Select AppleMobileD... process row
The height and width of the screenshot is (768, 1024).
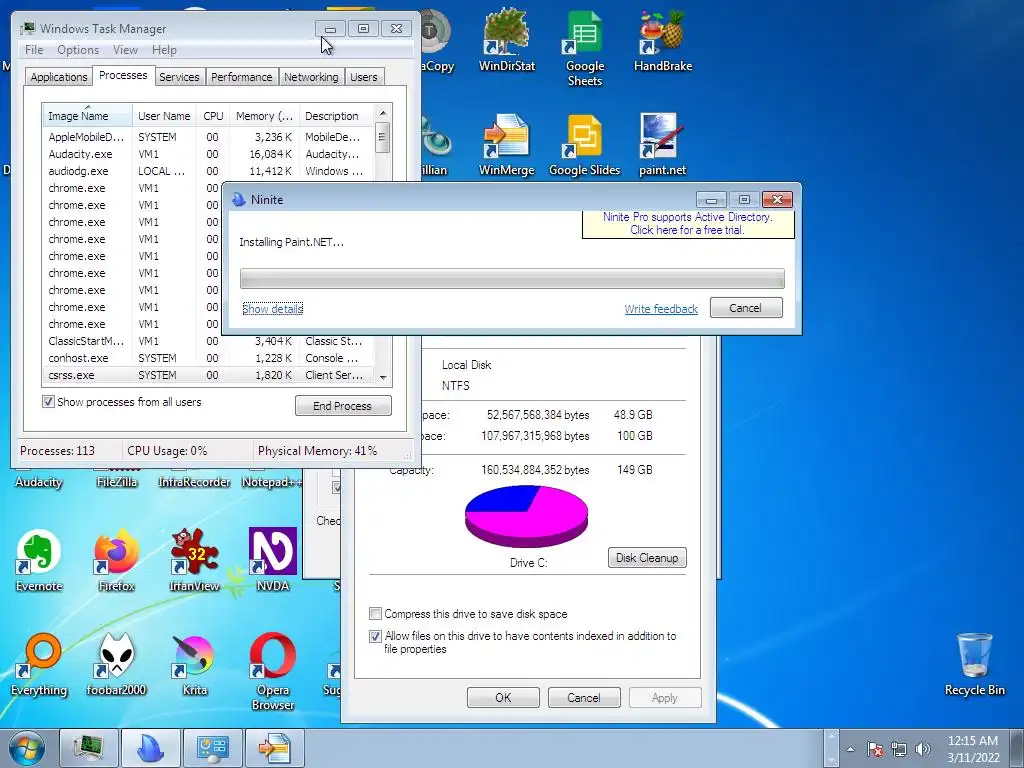(x=208, y=137)
